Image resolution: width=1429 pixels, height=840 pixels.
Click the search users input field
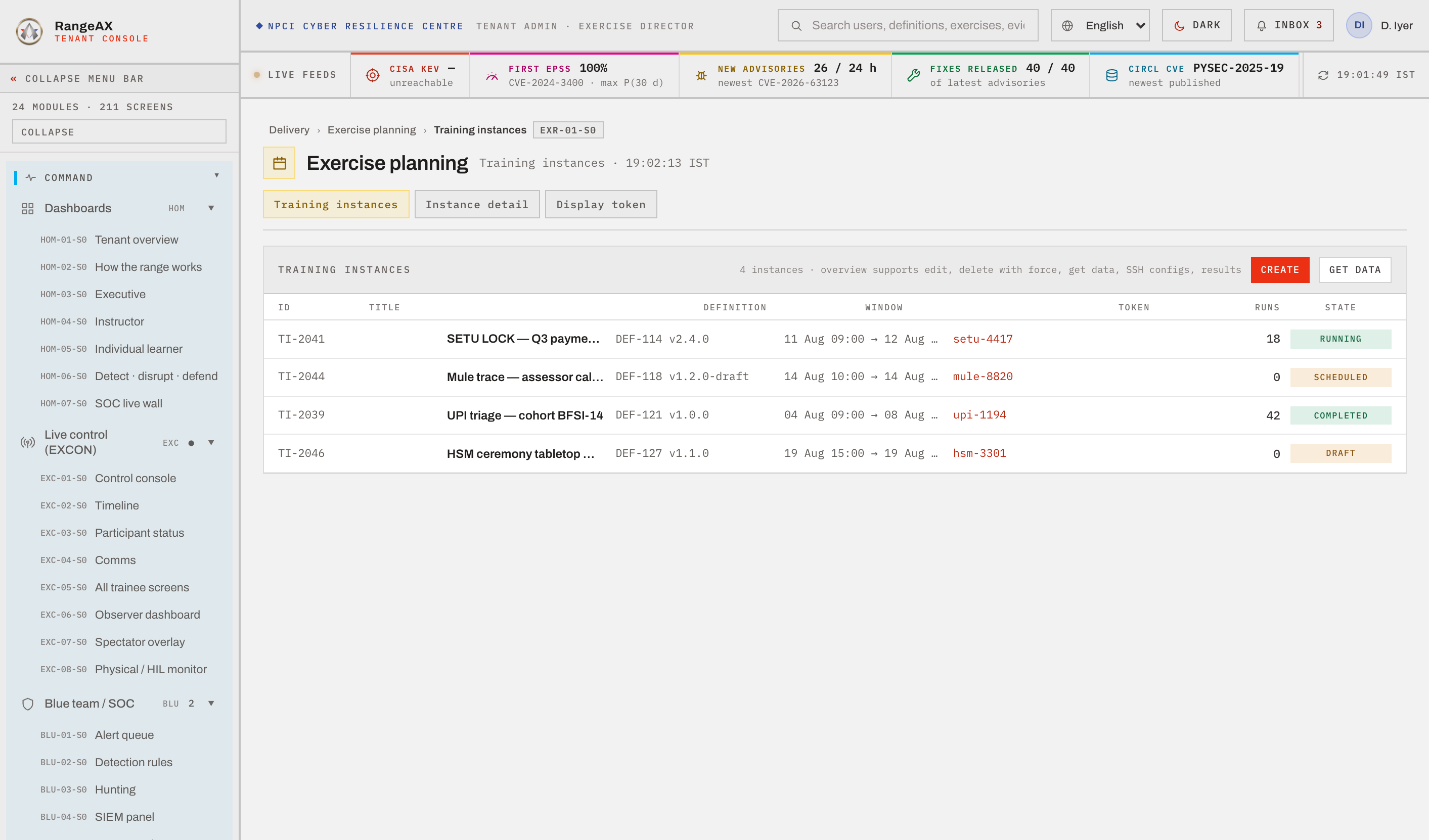click(x=908, y=25)
